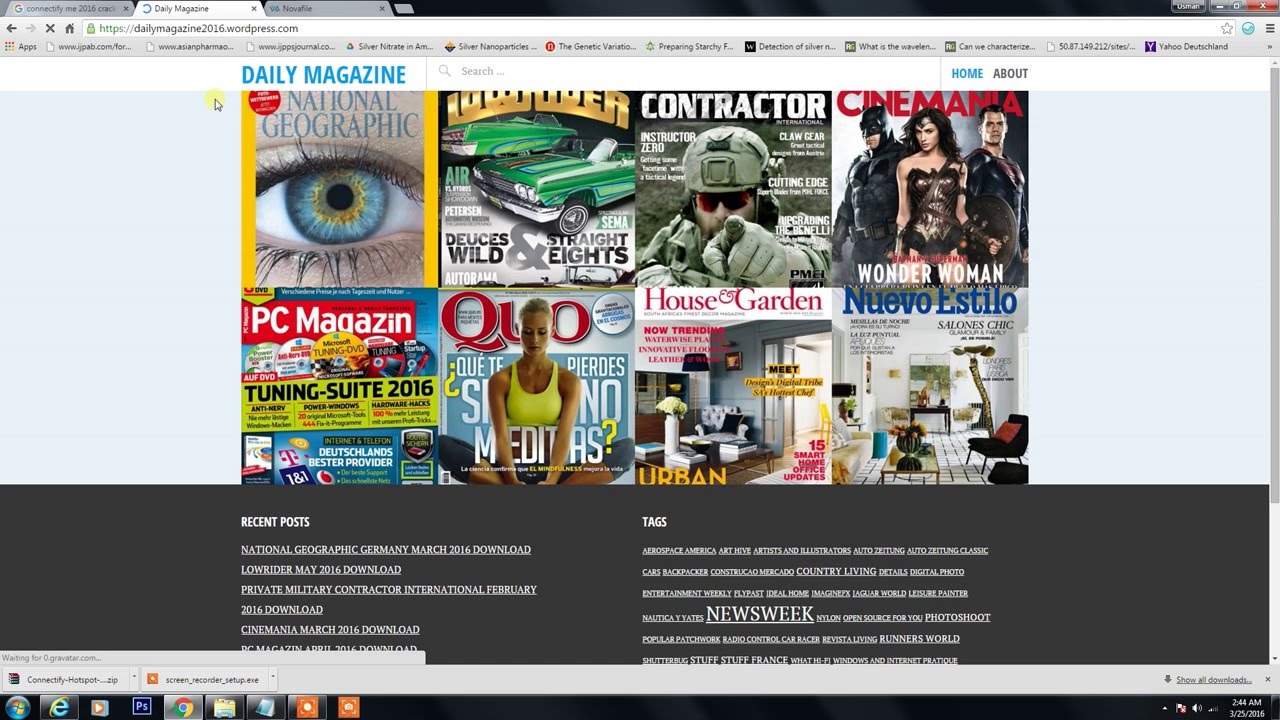Click the RUNNERS WORLD tag
Screen dimensions: 1280x720
coord(919,638)
